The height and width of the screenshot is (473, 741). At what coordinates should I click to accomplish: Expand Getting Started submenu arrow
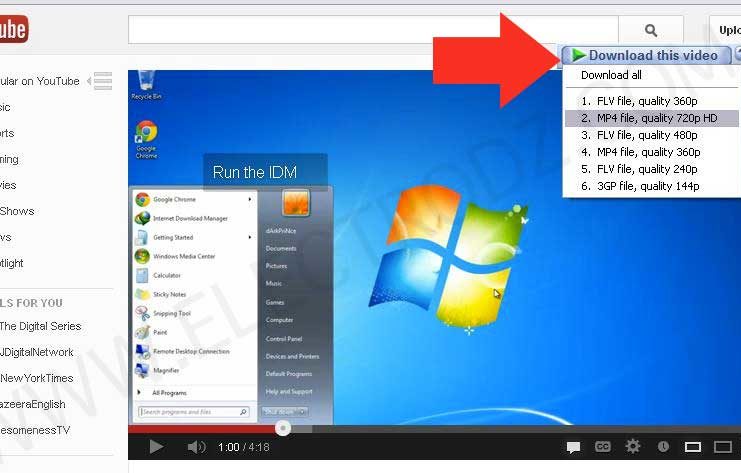tap(250, 237)
